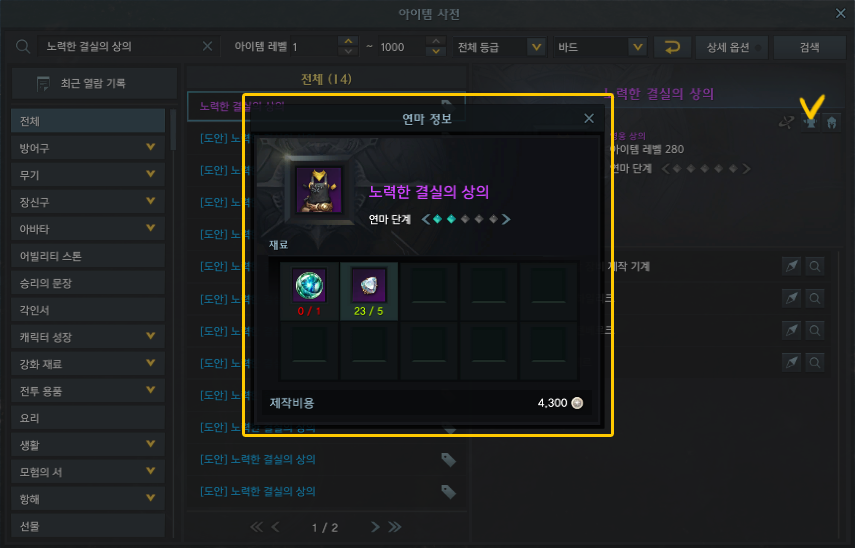Select the second honing material stone icon
The height and width of the screenshot is (548, 855).
369,285
